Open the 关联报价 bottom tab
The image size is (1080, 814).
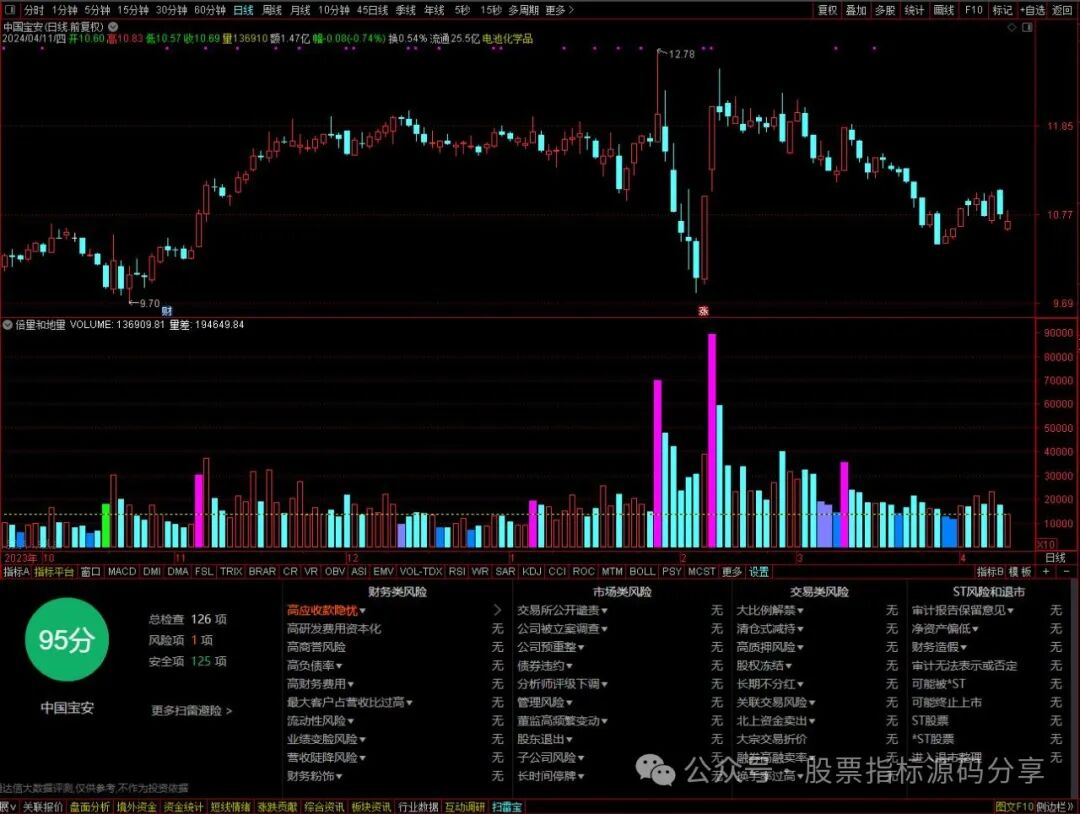(43, 807)
